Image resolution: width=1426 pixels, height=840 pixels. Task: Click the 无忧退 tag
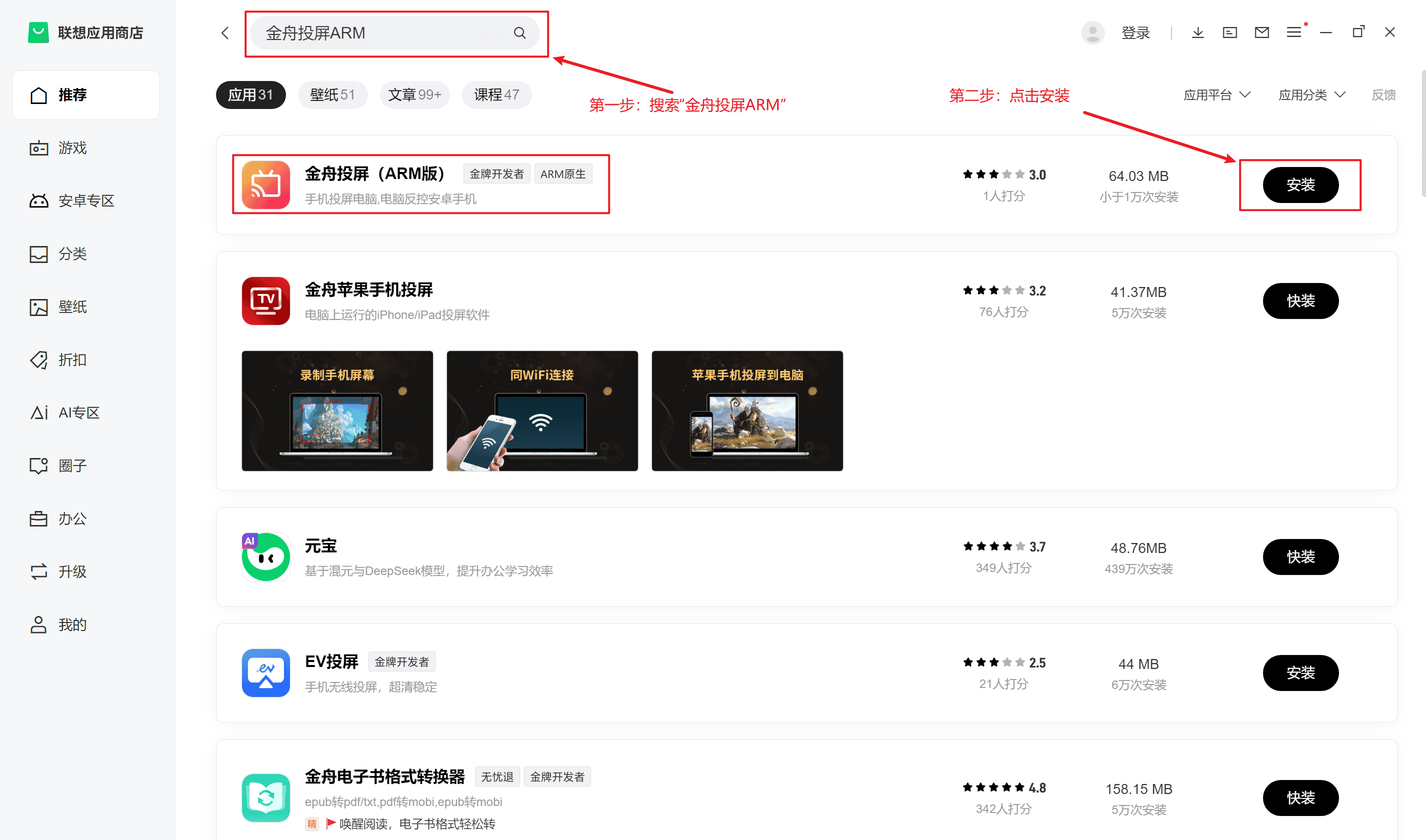point(497,776)
